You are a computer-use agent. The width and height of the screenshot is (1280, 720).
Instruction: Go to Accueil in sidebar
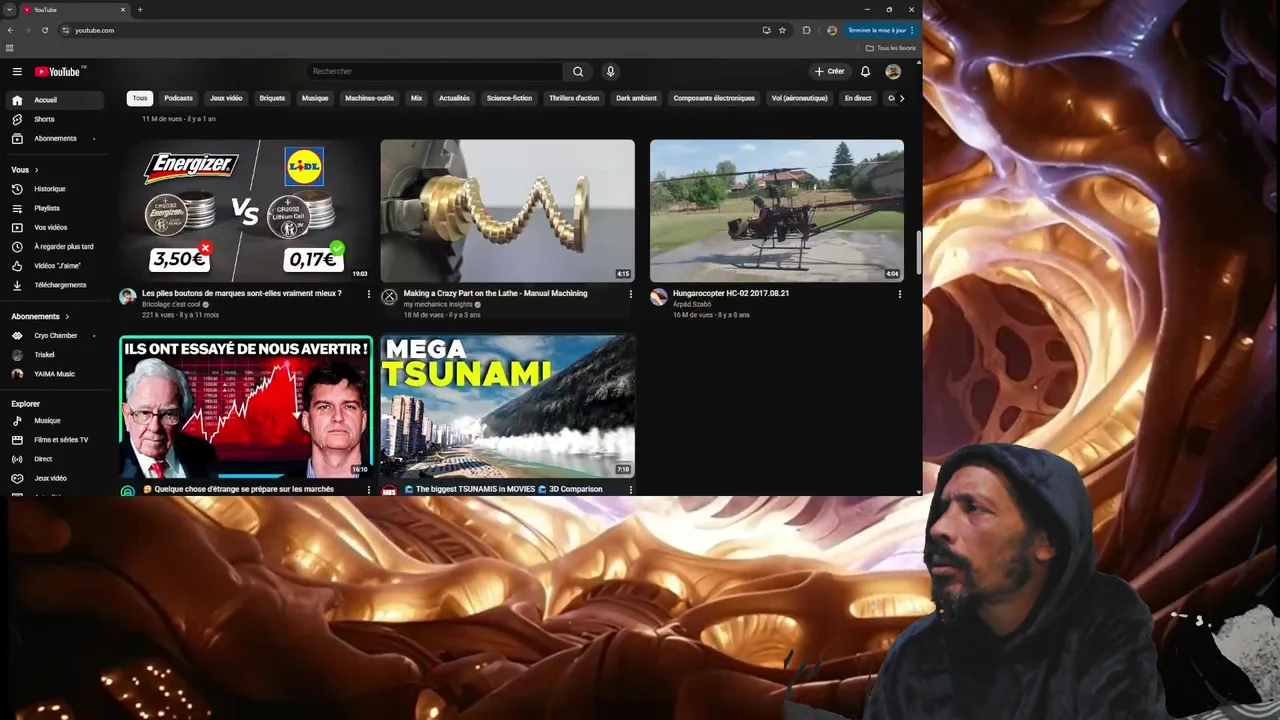pyautogui.click(x=56, y=100)
